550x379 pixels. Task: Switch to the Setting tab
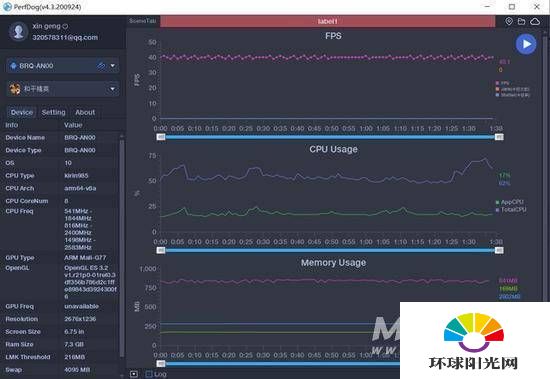tap(53, 112)
